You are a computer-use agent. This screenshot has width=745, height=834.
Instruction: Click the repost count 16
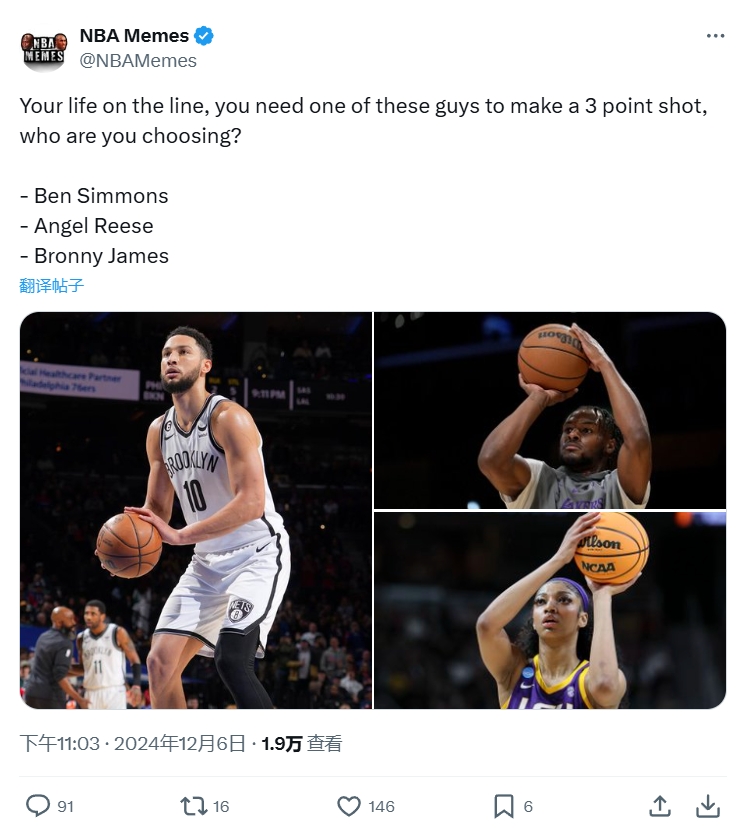[221, 806]
